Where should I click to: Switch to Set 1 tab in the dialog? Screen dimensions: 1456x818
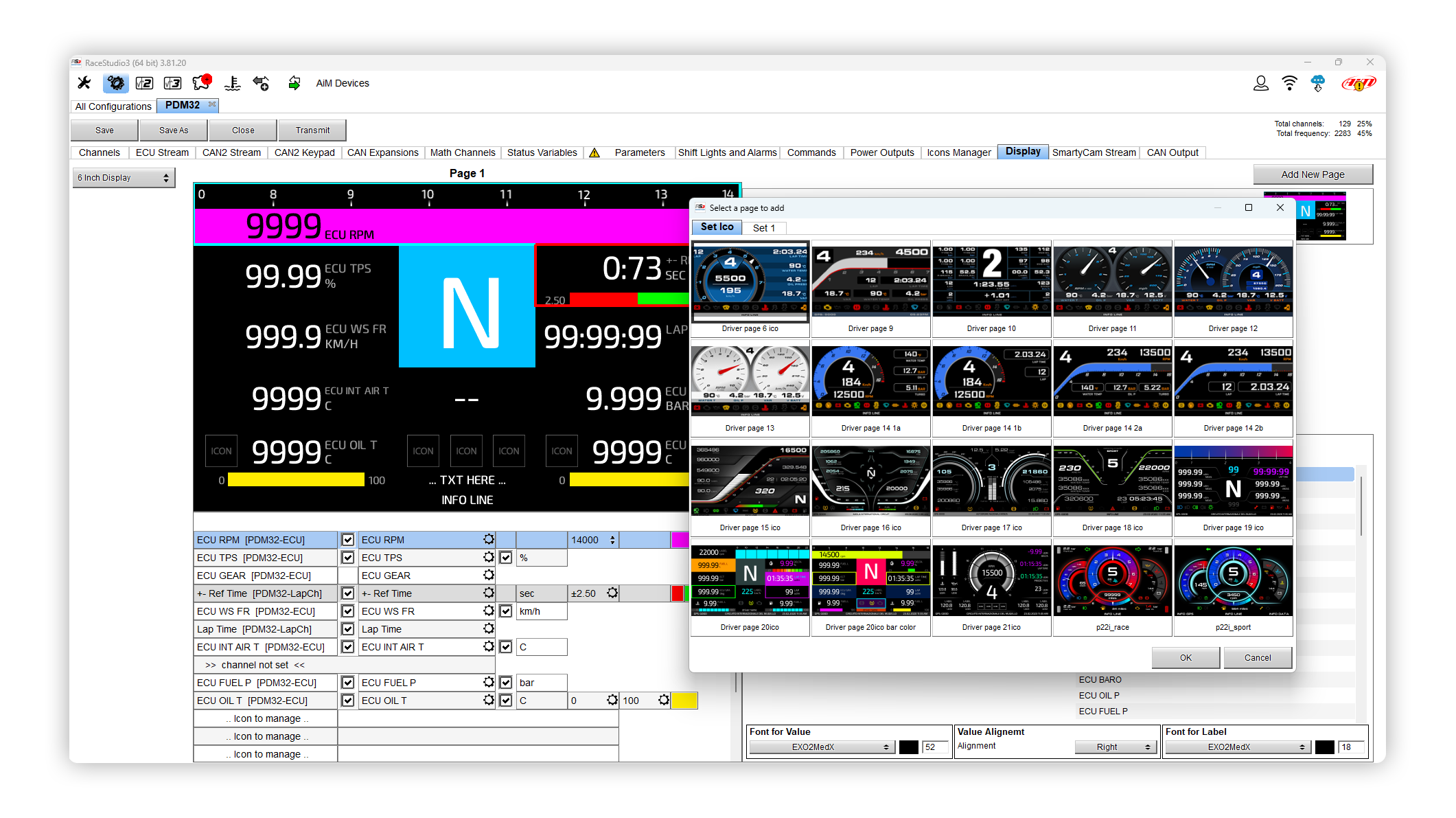[x=764, y=228]
